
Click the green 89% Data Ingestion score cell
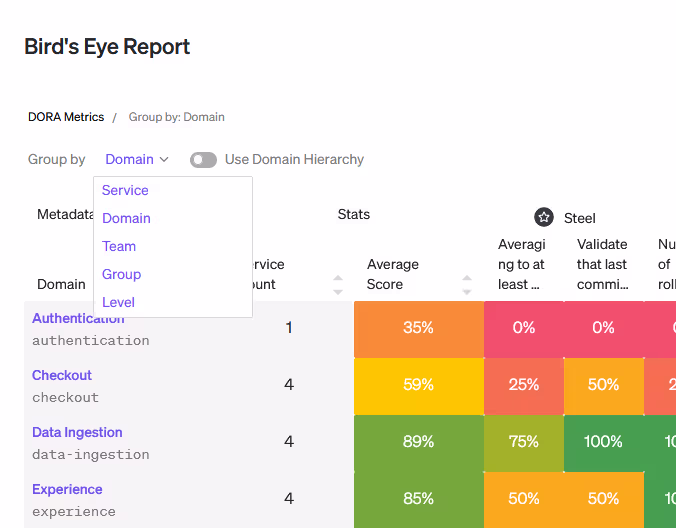(x=418, y=442)
